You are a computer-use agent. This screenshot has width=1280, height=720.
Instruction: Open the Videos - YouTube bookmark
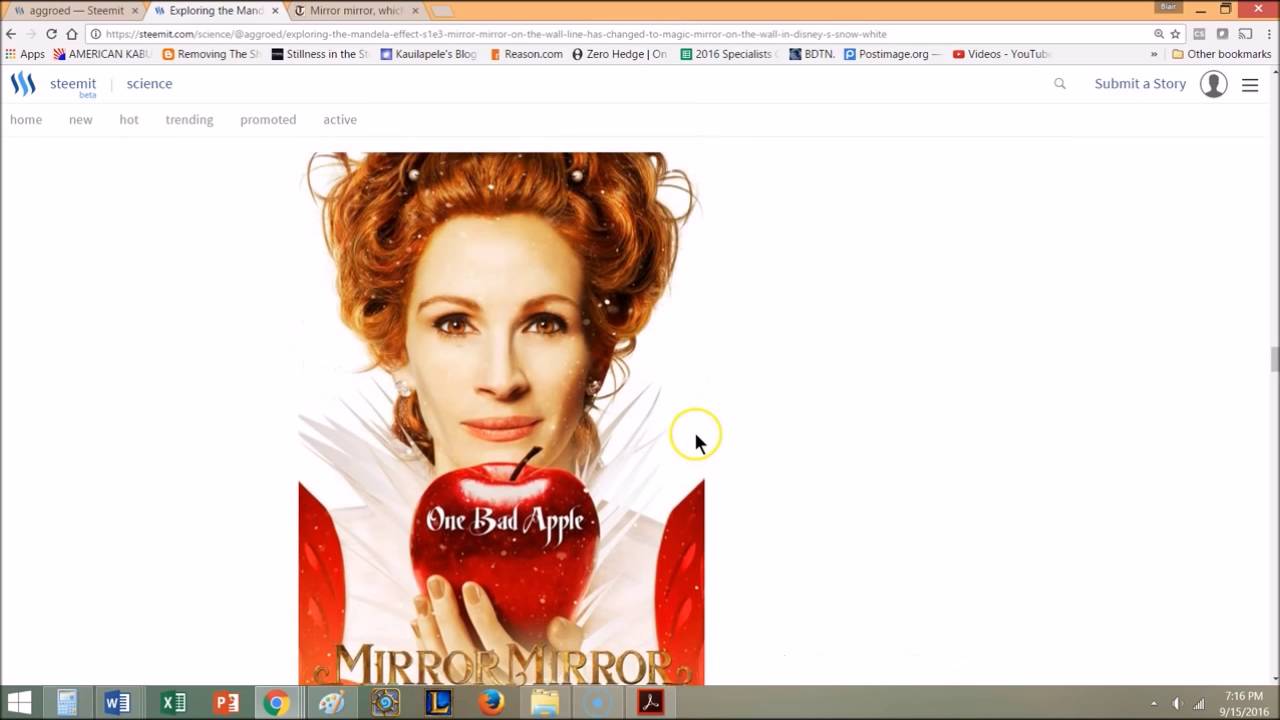pos(1001,54)
